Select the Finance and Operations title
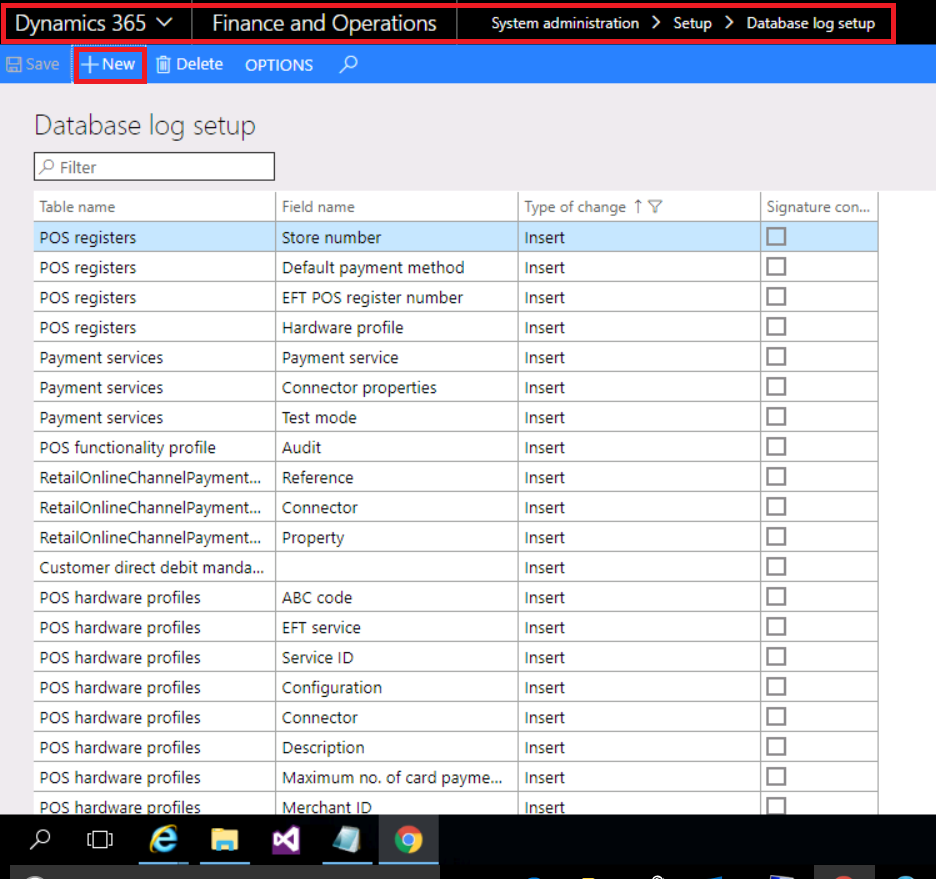The image size is (936, 879). tap(323, 21)
